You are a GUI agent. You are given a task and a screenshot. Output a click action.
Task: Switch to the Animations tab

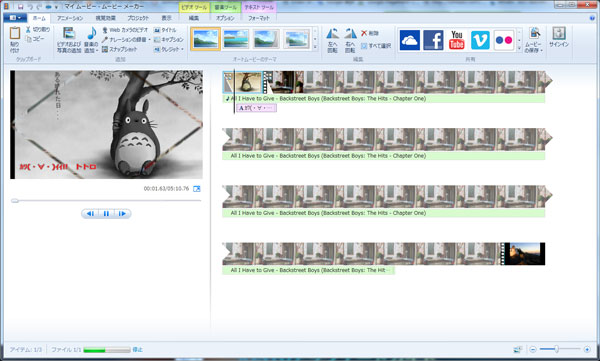(x=70, y=18)
